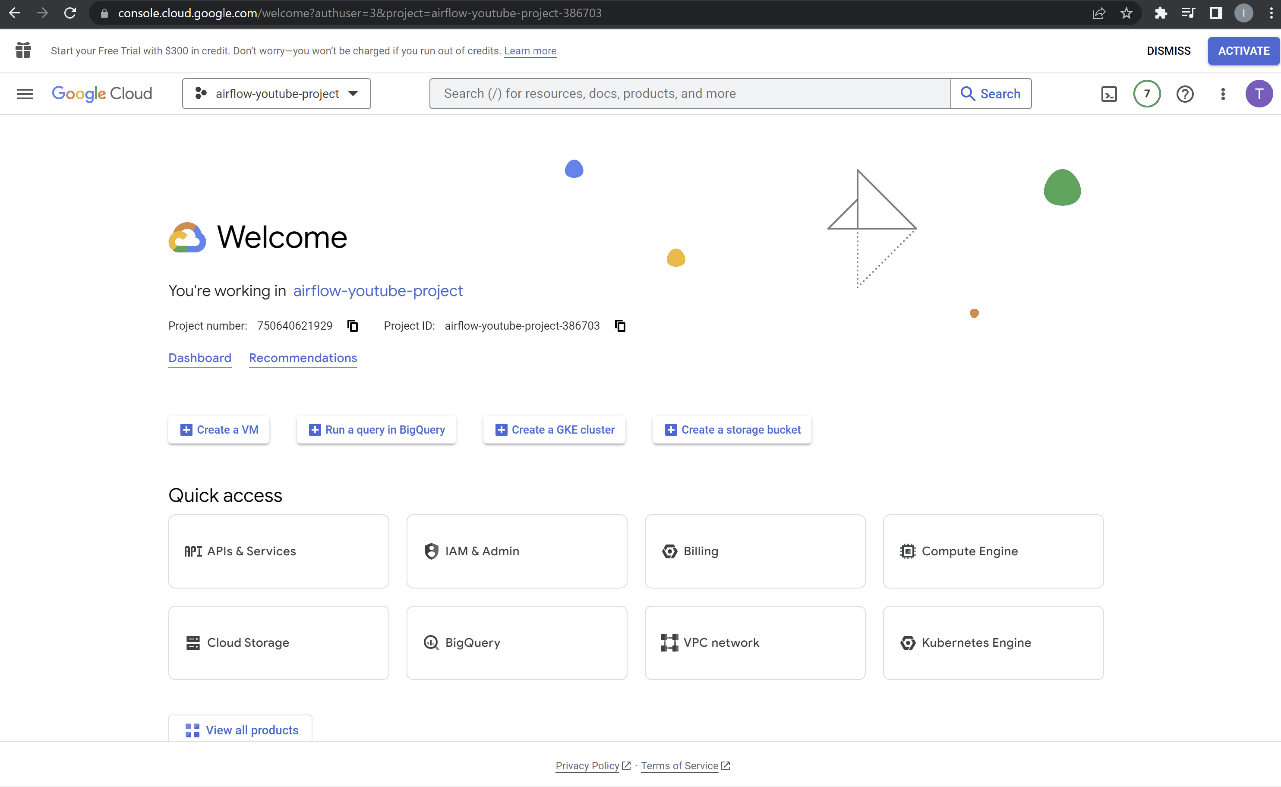The width and height of the screenshot is (1281, 787).
Task: Follow the Learn more link
Action: 530,51
